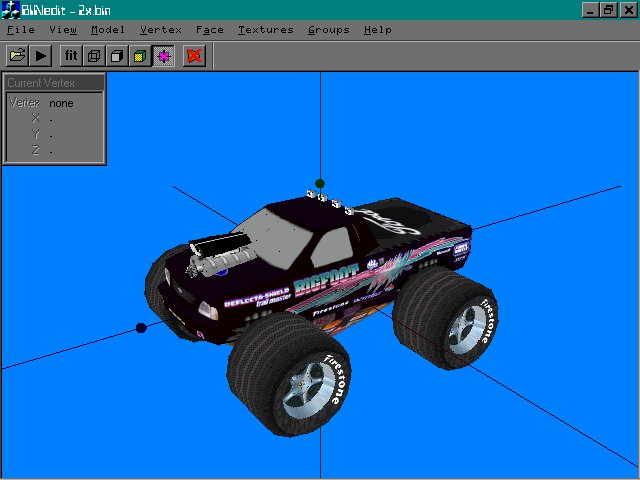Viewport: 640px width, 480px height.
Task: Open the Help menu
Action: 378,30
